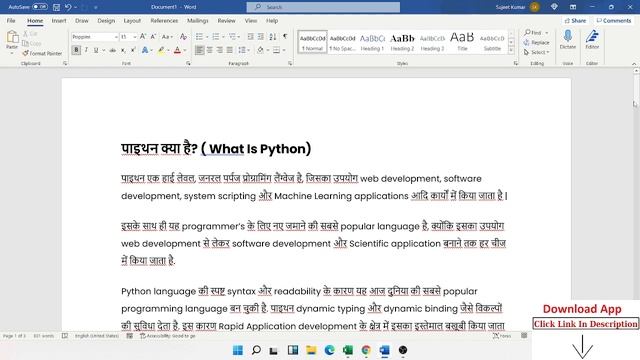The image size is (640, 360).
Task: Open the font name combo box
Action: pos(95,37)
